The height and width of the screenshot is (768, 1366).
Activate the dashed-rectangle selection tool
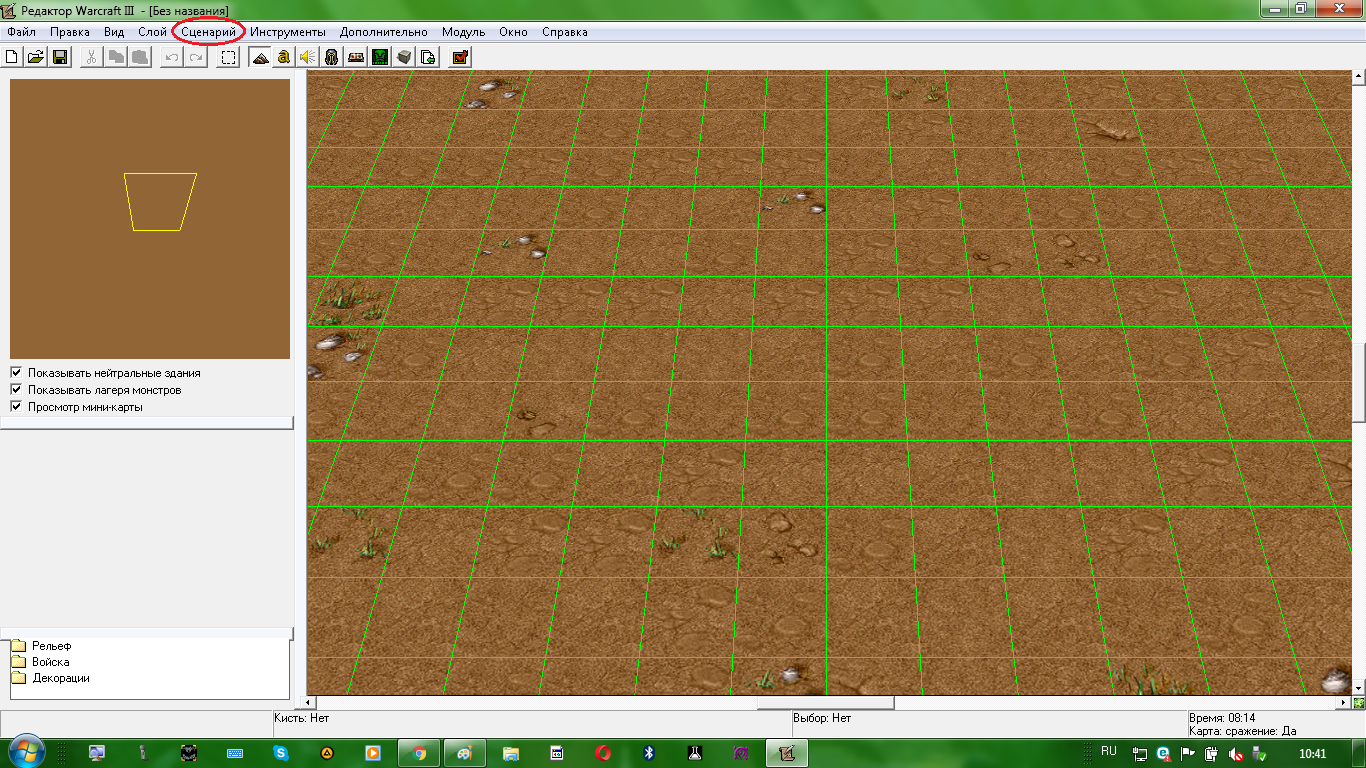pos(229,57)
